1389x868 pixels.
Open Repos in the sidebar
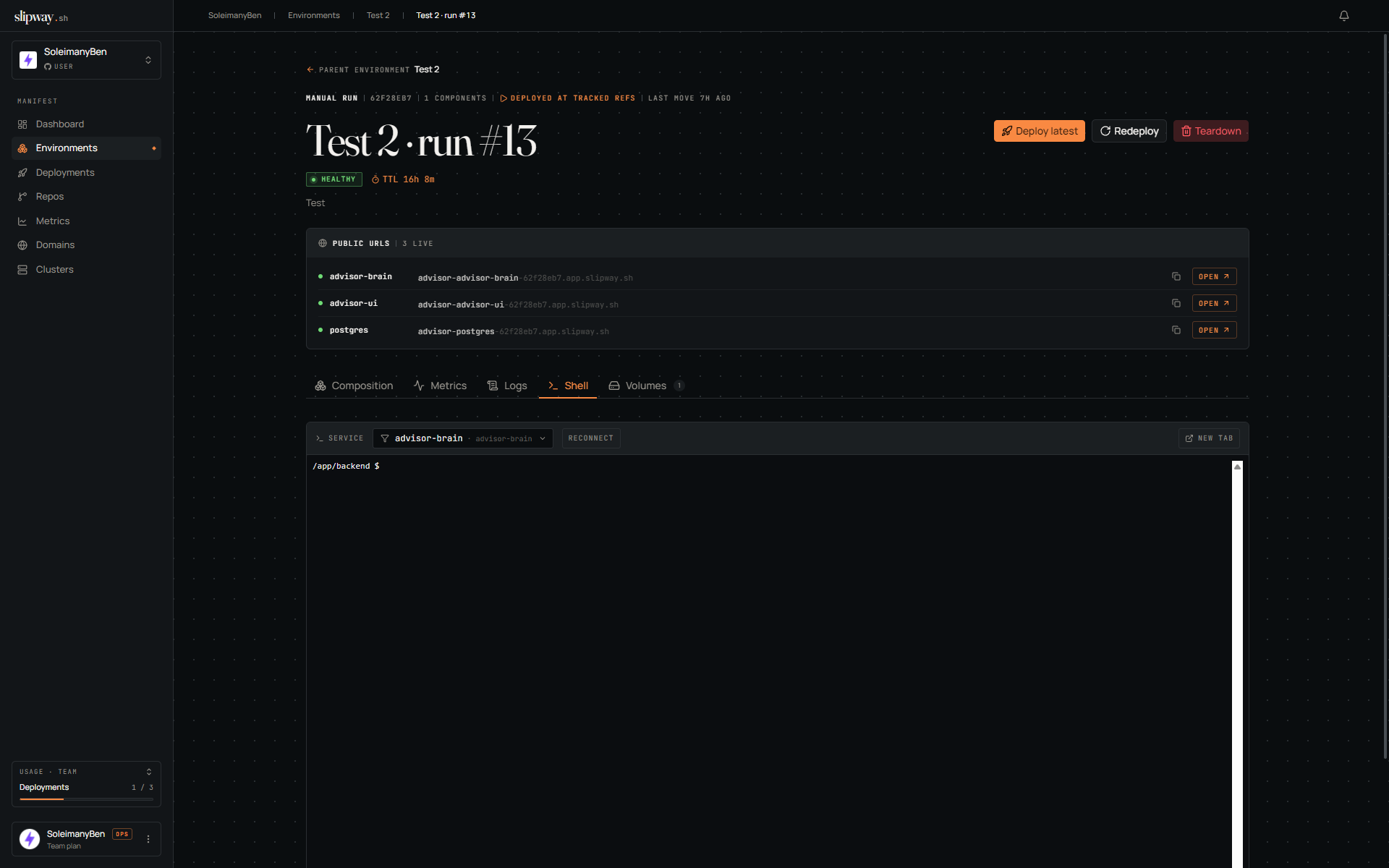86,197
